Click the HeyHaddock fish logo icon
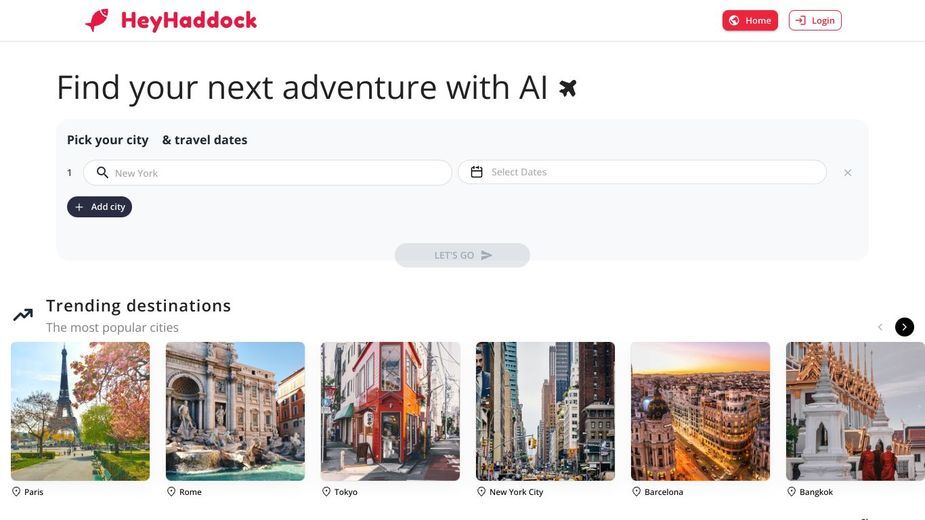This screenshot has width=925, height=520. click(97, 20)
